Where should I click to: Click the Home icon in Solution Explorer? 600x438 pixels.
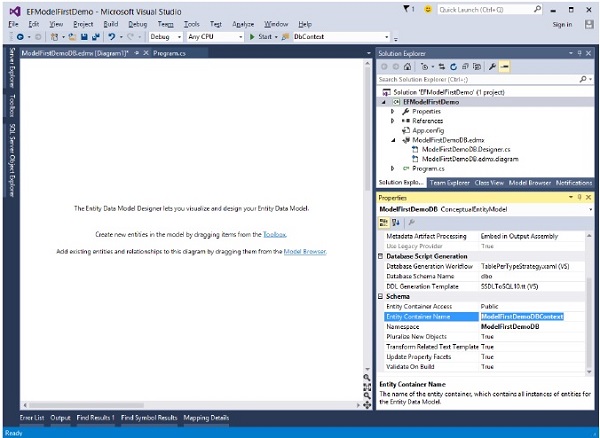pyautogui.click(x=408, y=67)
